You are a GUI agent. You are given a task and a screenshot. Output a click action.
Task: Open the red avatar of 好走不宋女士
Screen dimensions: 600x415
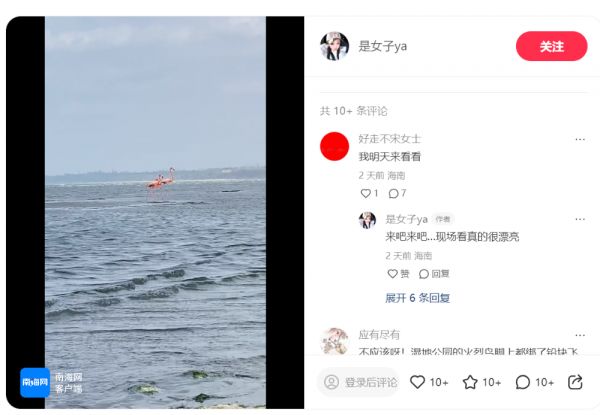334,146
